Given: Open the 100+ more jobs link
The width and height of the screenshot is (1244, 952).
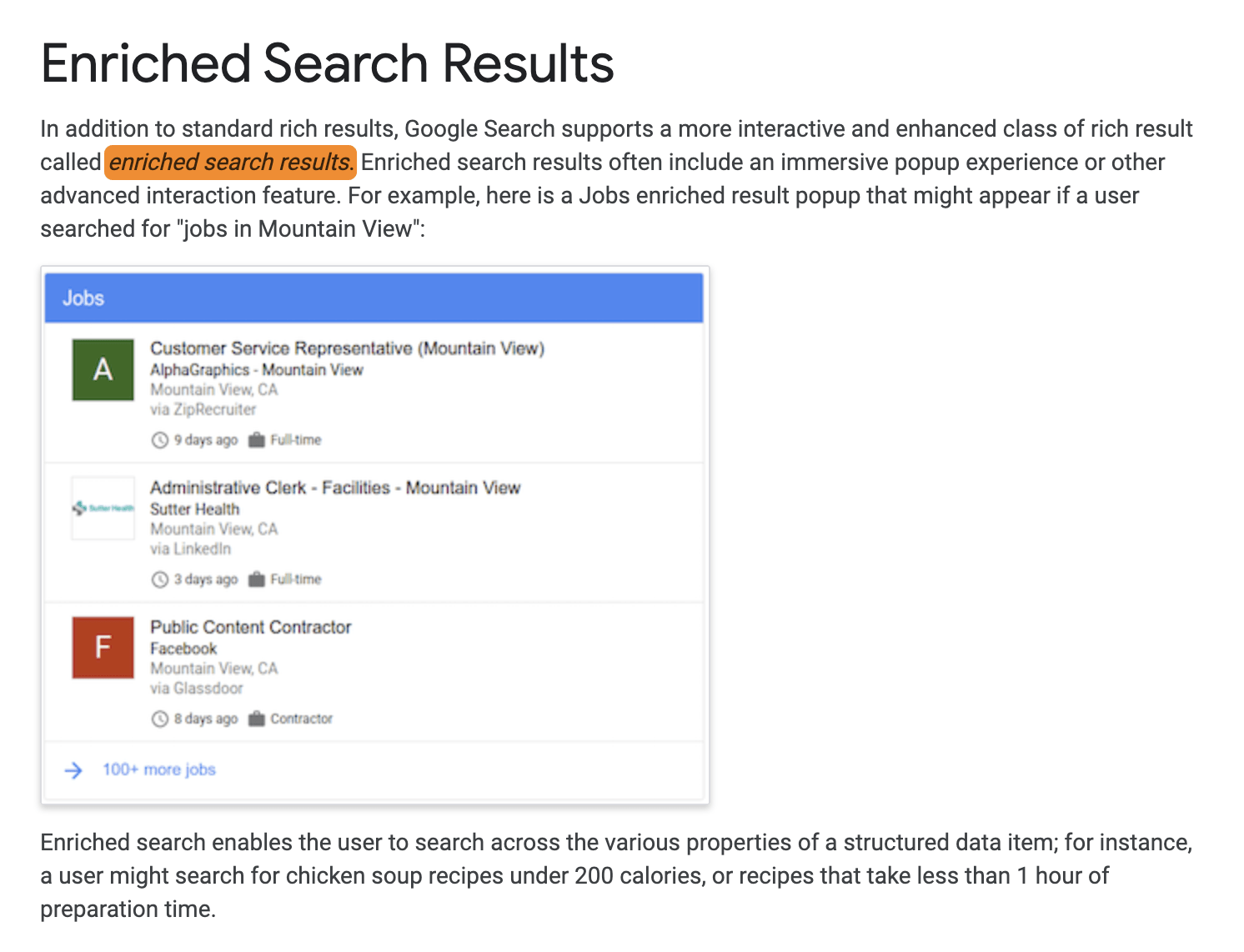Looking at the screenshot, I should [x=158, y=769].
